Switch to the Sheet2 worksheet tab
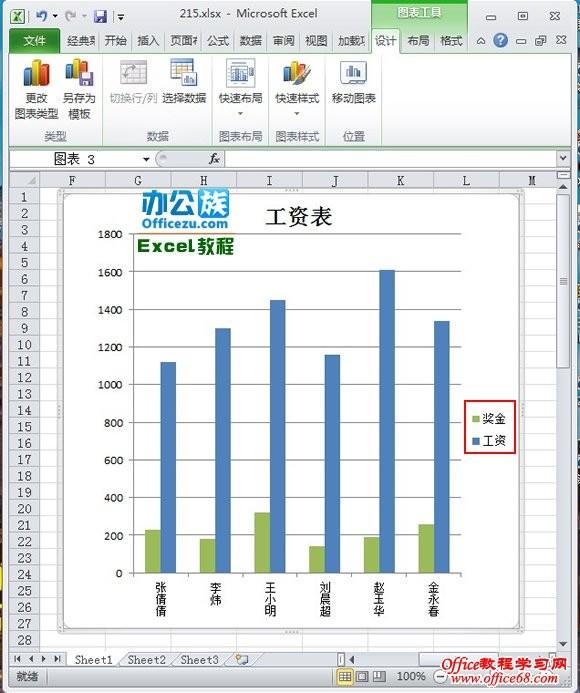Viewport: 580px width, 693px height. (146, 660)
